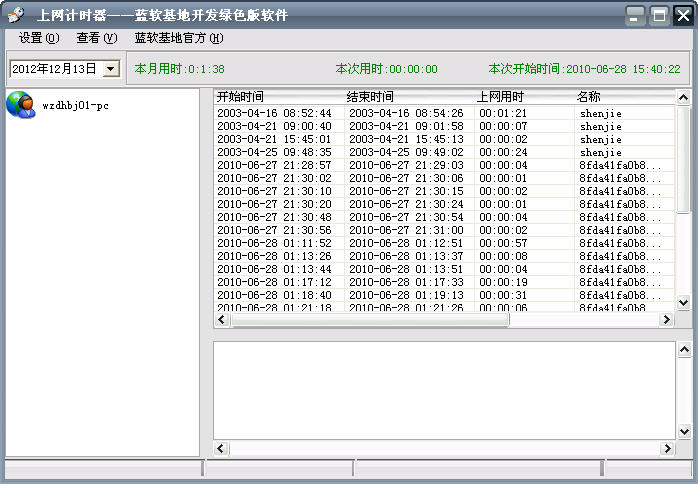Select wzdhbj01-pc in the left panel
This screenshot has height=484, width=698.
click(x=75, y=105)
